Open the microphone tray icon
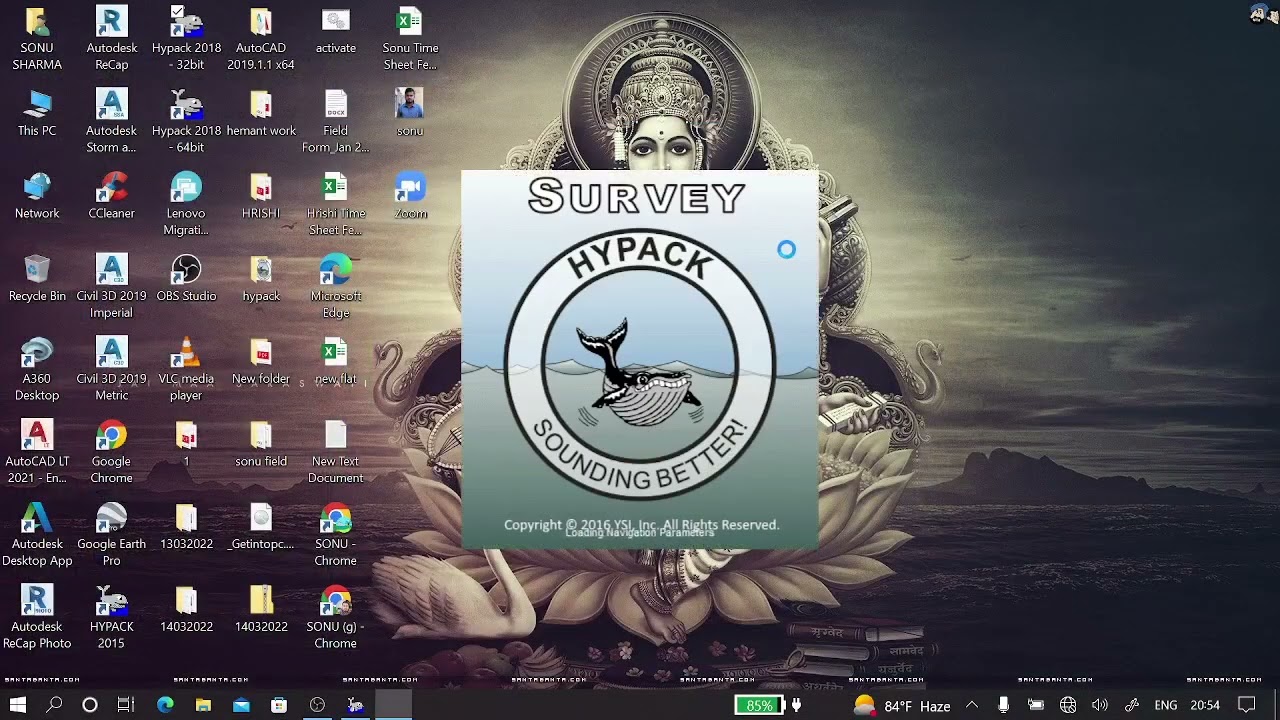 click(1003, 705)
